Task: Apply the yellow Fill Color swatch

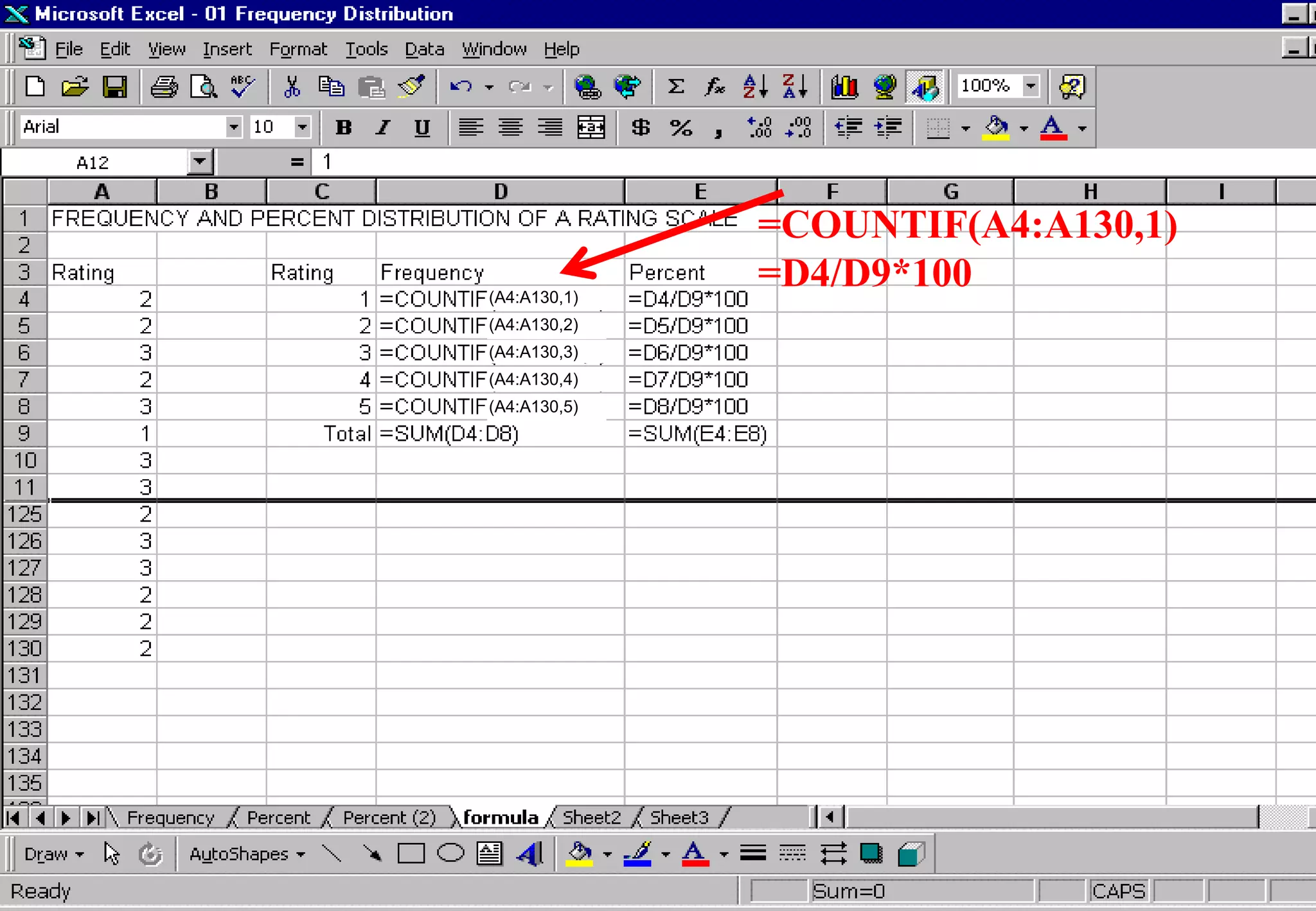Action: point(996,127)
